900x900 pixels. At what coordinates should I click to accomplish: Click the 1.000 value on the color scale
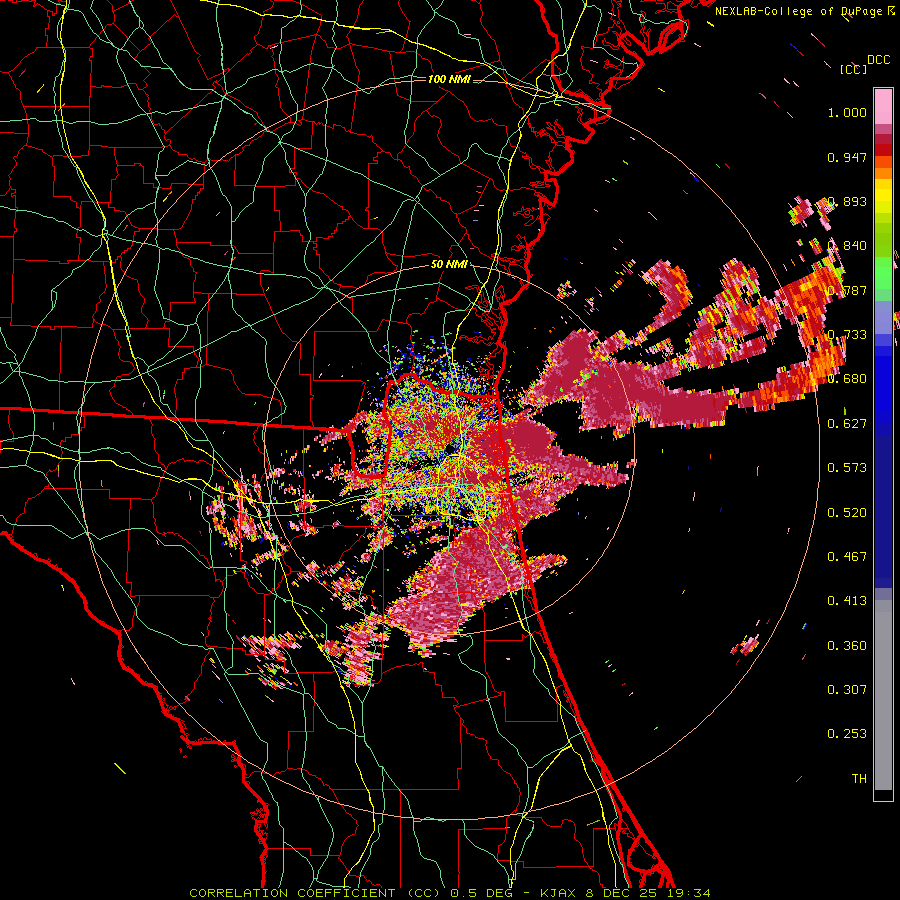847,112
